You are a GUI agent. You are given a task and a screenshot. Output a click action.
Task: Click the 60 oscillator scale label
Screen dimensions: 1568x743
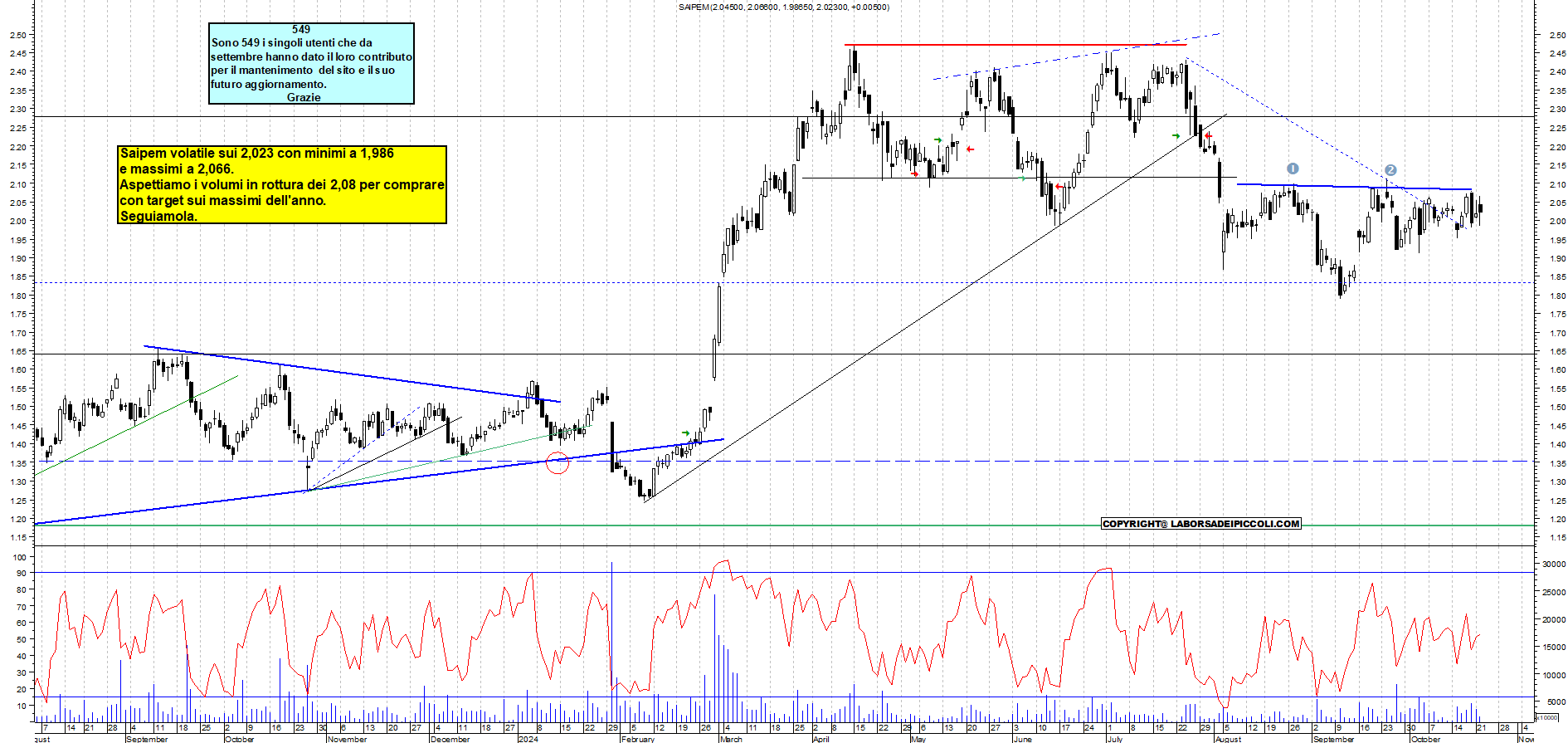click(22, 623)
